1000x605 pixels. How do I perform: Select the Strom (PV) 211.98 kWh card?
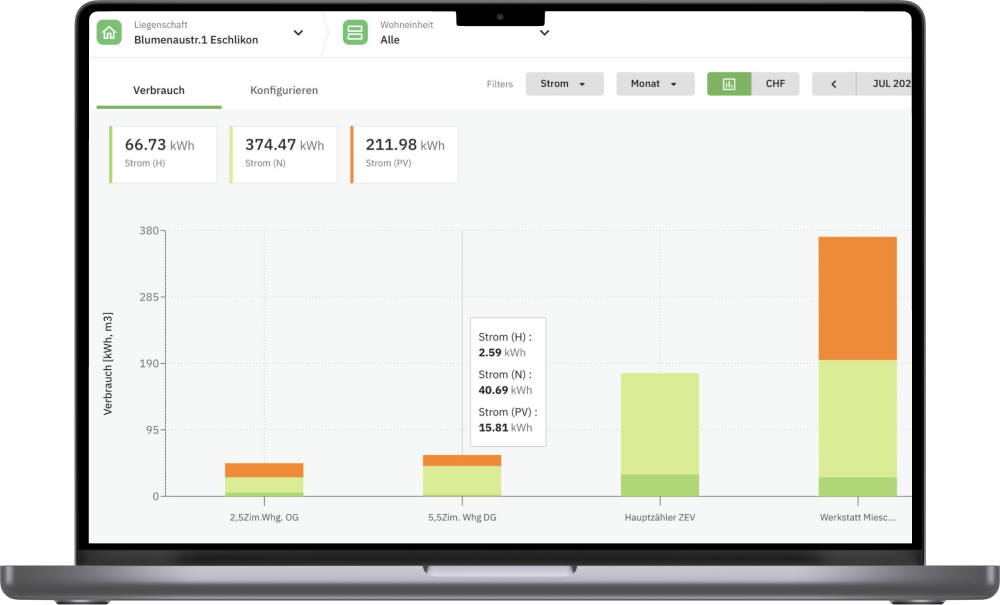tap(404, 154)
